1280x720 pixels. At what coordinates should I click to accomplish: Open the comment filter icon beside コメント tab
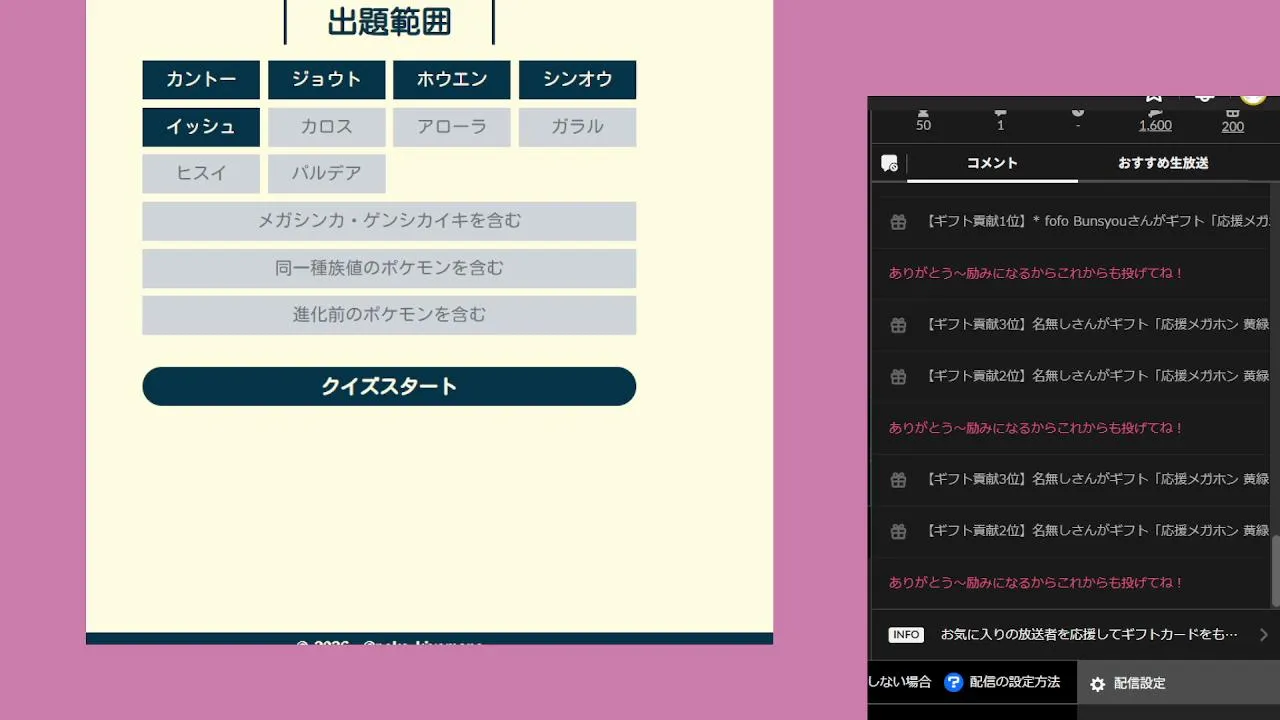pyautogui.click(x=889, y=163)
